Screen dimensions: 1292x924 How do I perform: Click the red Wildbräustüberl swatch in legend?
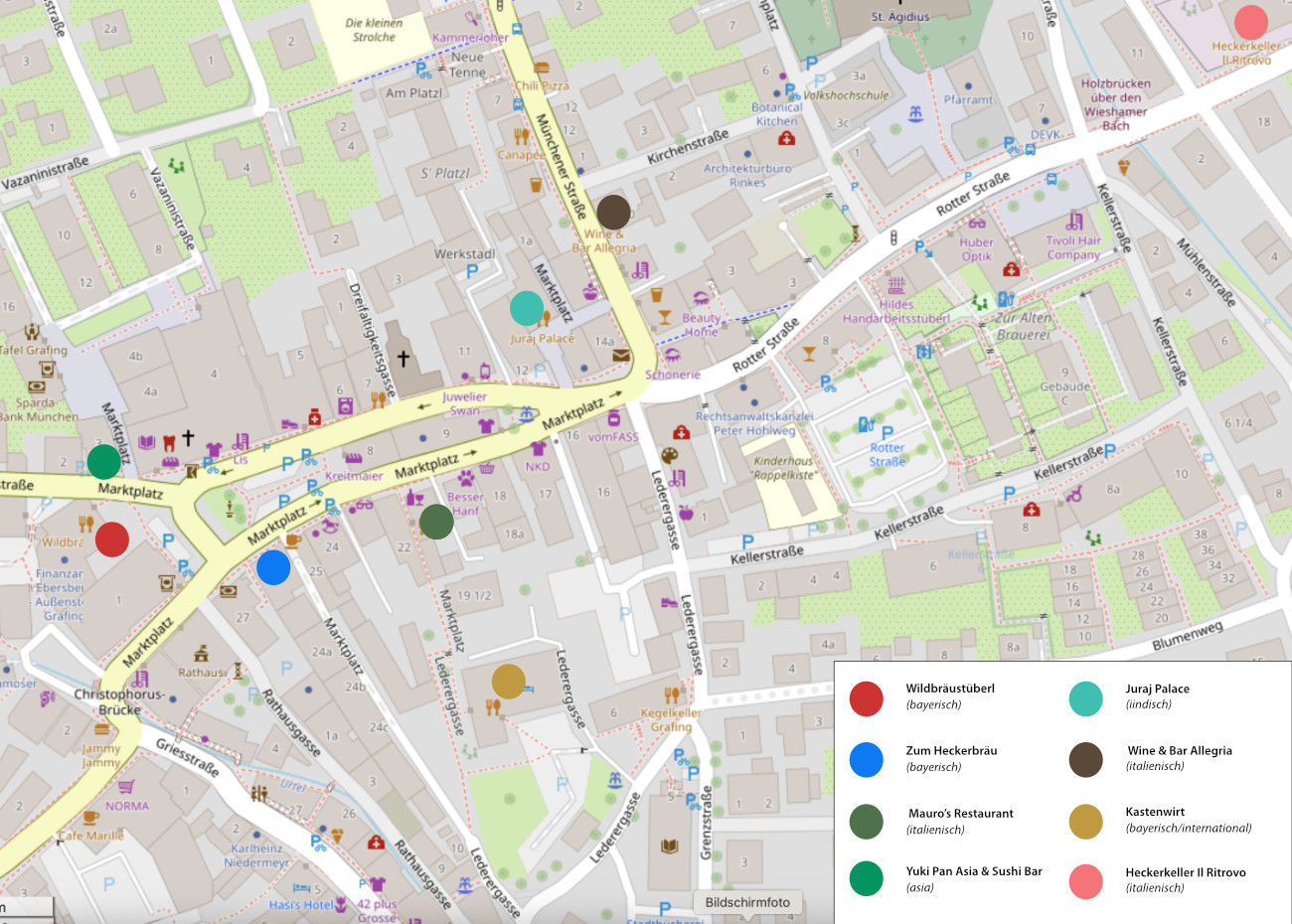point(867,698)
